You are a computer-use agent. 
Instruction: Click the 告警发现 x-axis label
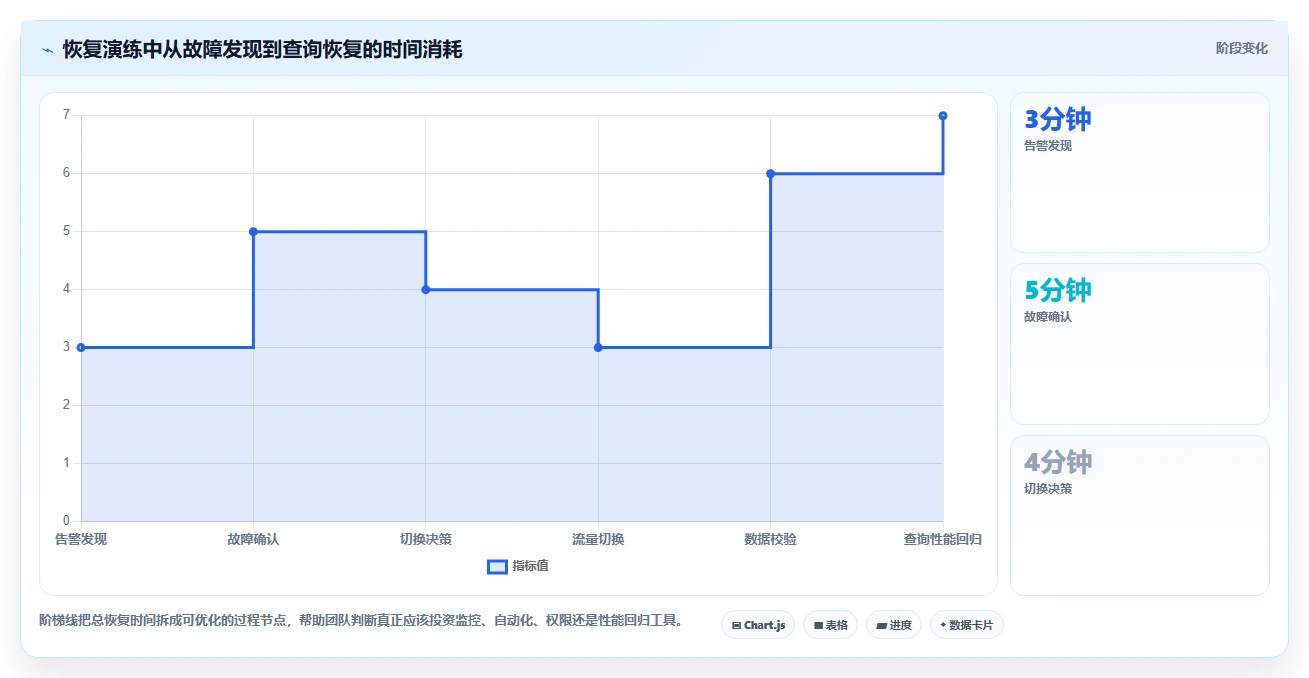tap(81, 540)
